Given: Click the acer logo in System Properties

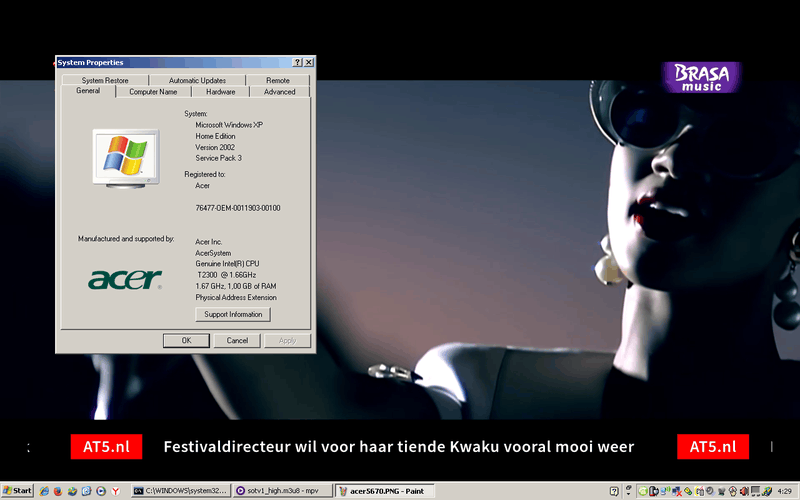Looking at the screenshot, I should point(125,280).
